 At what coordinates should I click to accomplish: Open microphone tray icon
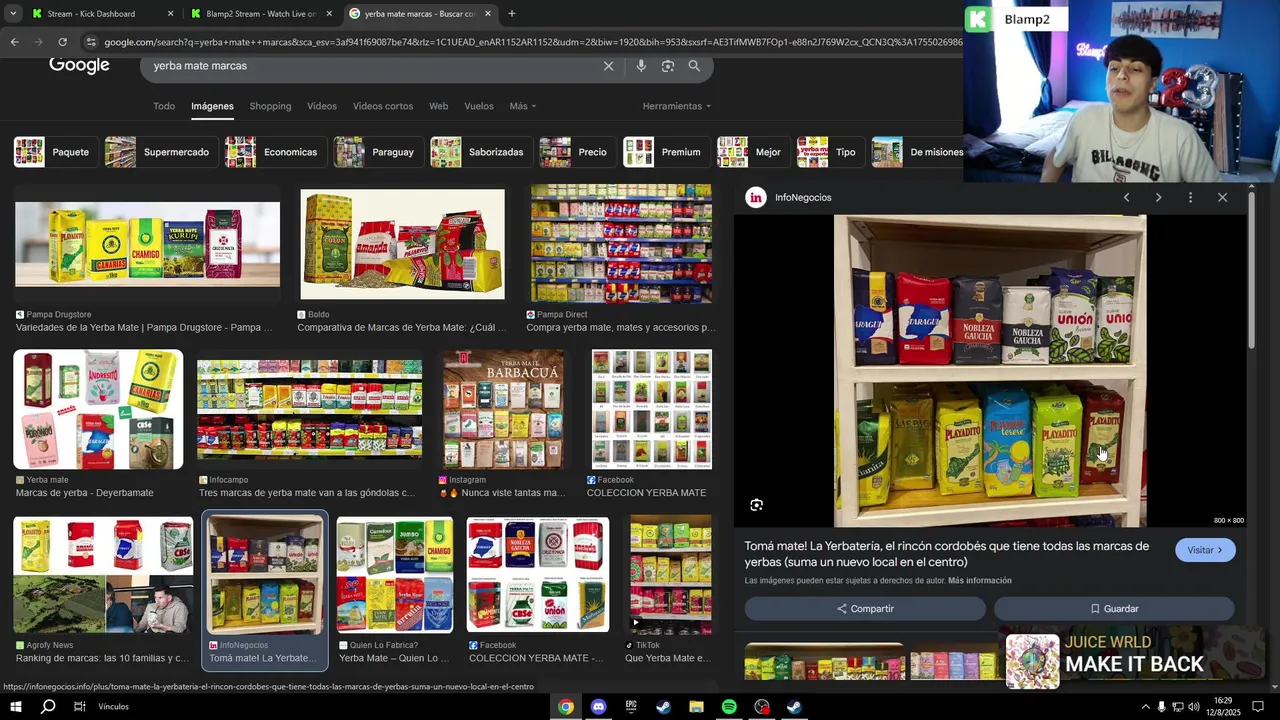[1161, 707]
